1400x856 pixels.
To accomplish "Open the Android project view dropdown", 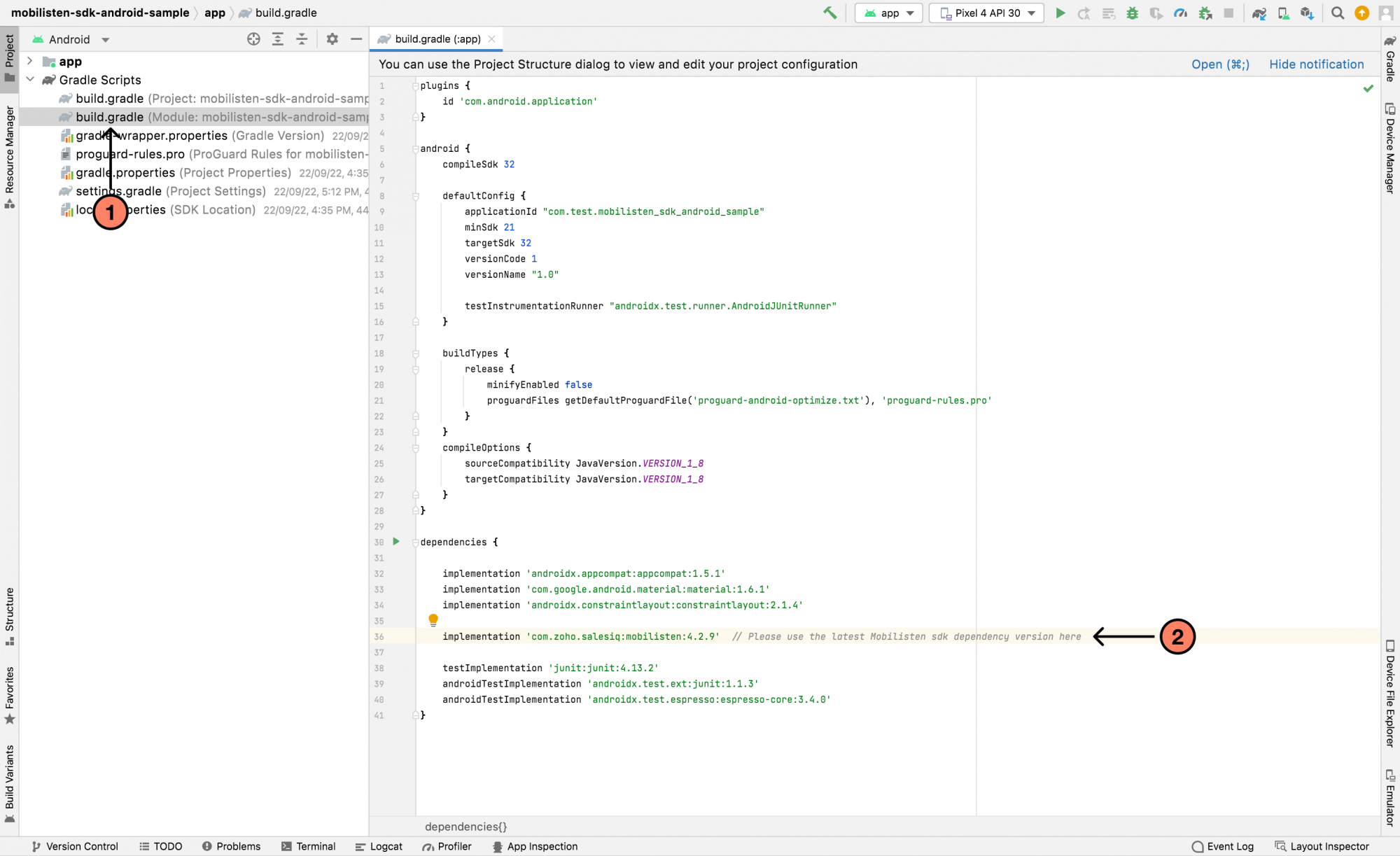I will (x=71, y=39).
